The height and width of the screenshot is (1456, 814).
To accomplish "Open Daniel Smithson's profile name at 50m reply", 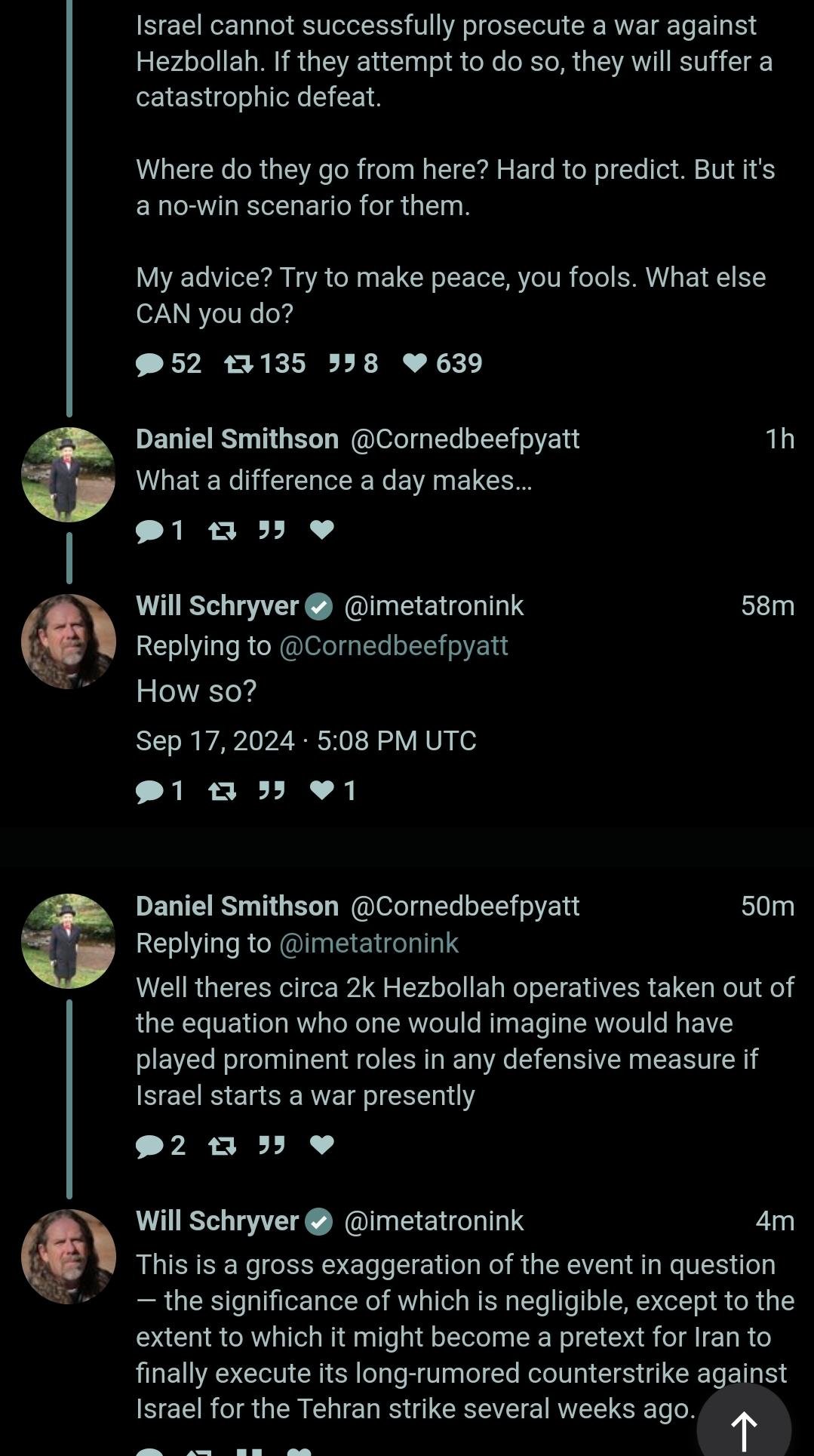I will click(237, 906).
